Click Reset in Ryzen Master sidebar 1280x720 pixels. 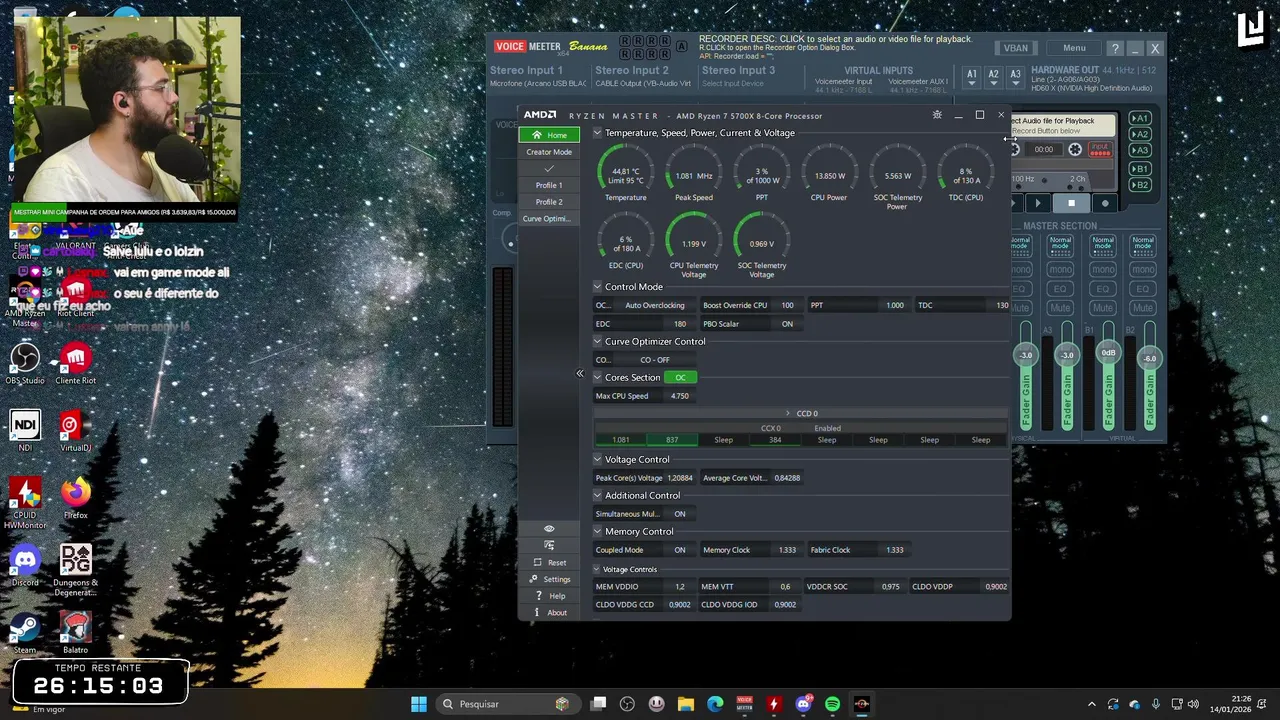coord(549,562)
